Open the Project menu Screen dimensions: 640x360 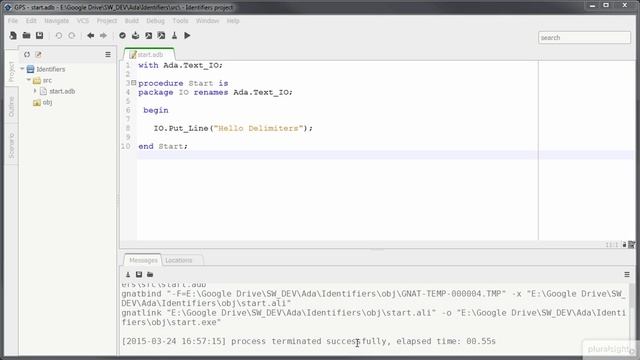pos(107,21)
